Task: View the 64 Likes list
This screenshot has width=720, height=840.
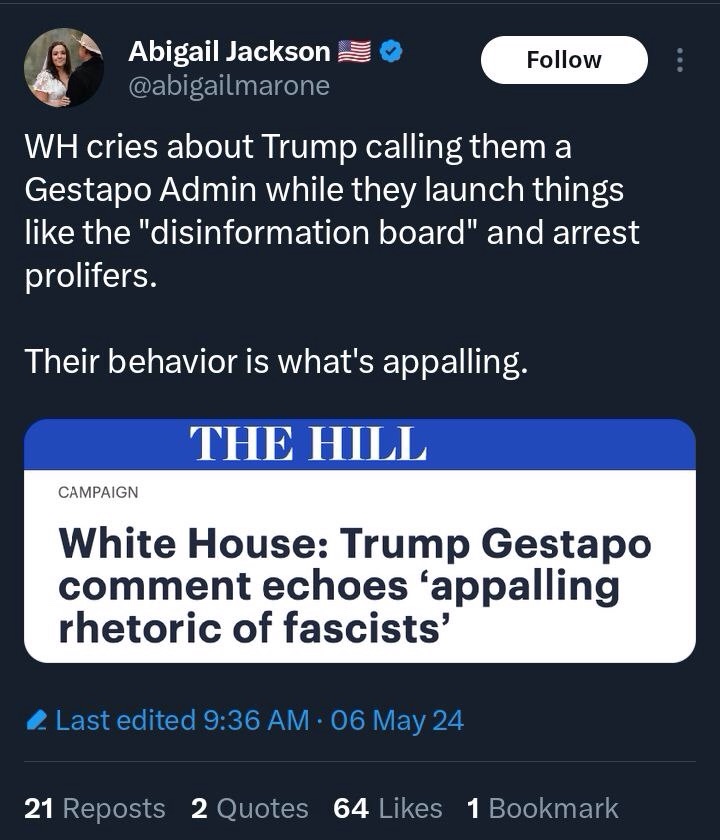Action: point(388,808)
